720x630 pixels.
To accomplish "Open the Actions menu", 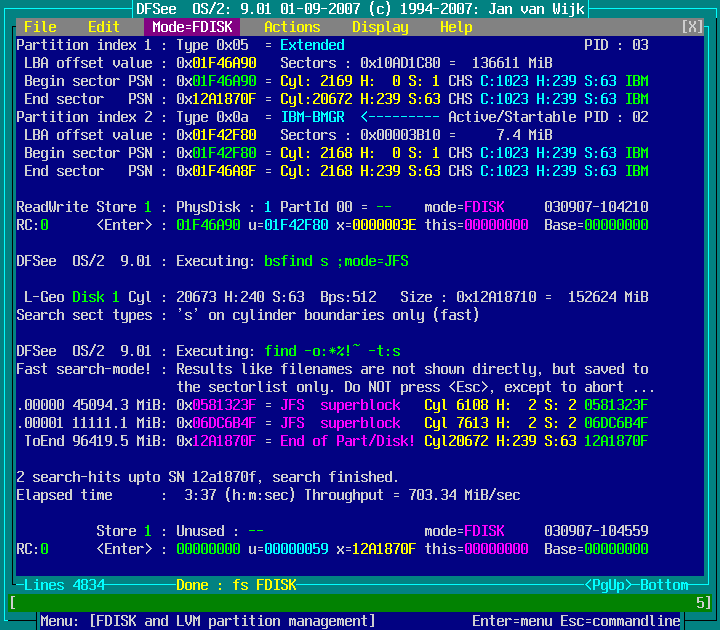I will 292,27.
